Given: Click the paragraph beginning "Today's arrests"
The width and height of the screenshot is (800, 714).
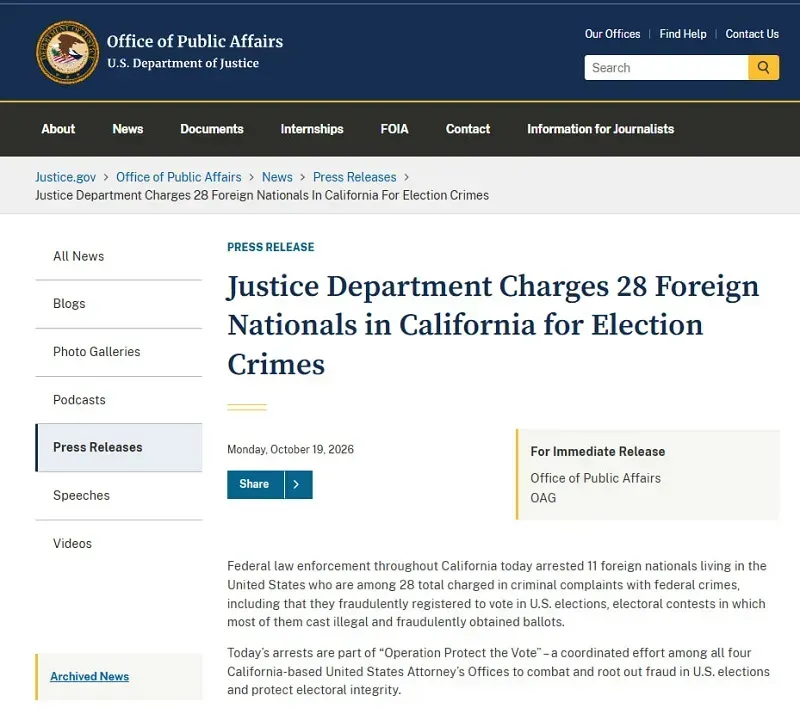Looking at the screenshot, I should (x=498, y=672).
